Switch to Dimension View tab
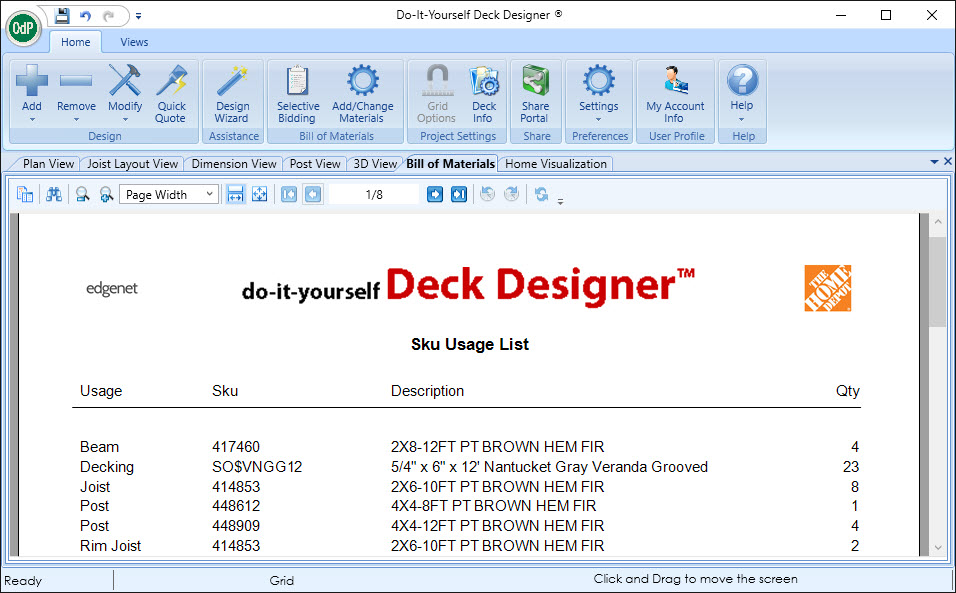The image size is (956, 593). point(234,164)
